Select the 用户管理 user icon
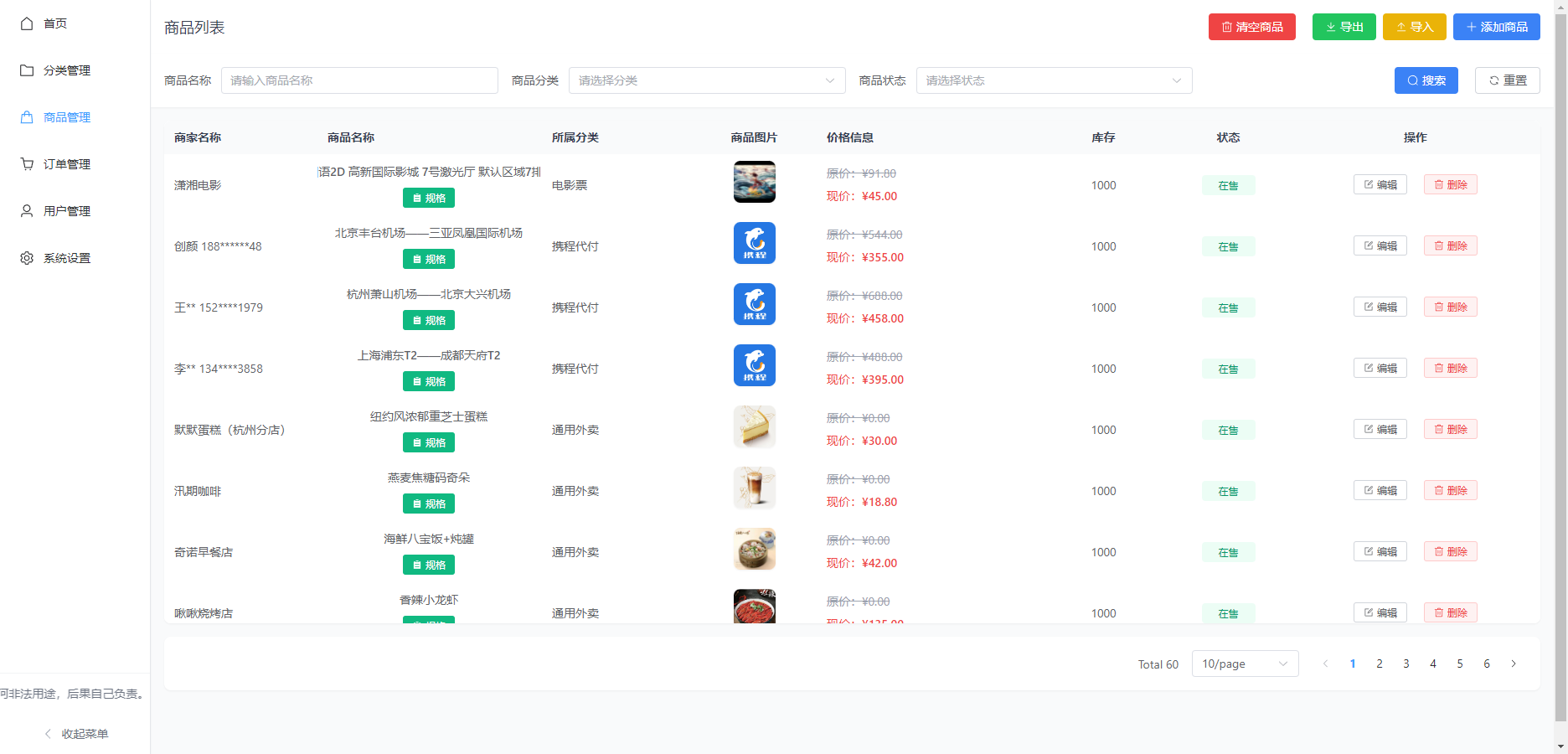This screenshot has width=1568, height=754. [x=26, y=210]
